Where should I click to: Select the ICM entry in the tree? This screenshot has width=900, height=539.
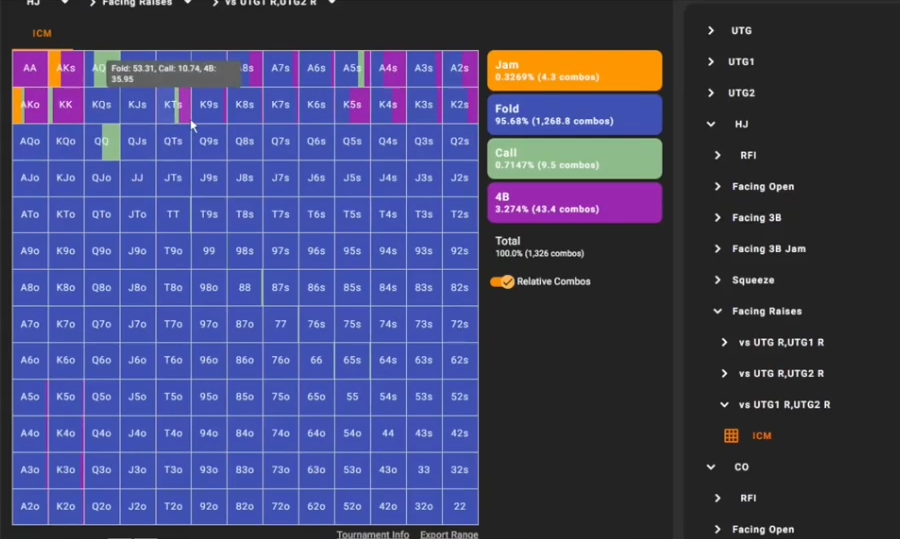(762, 436)
